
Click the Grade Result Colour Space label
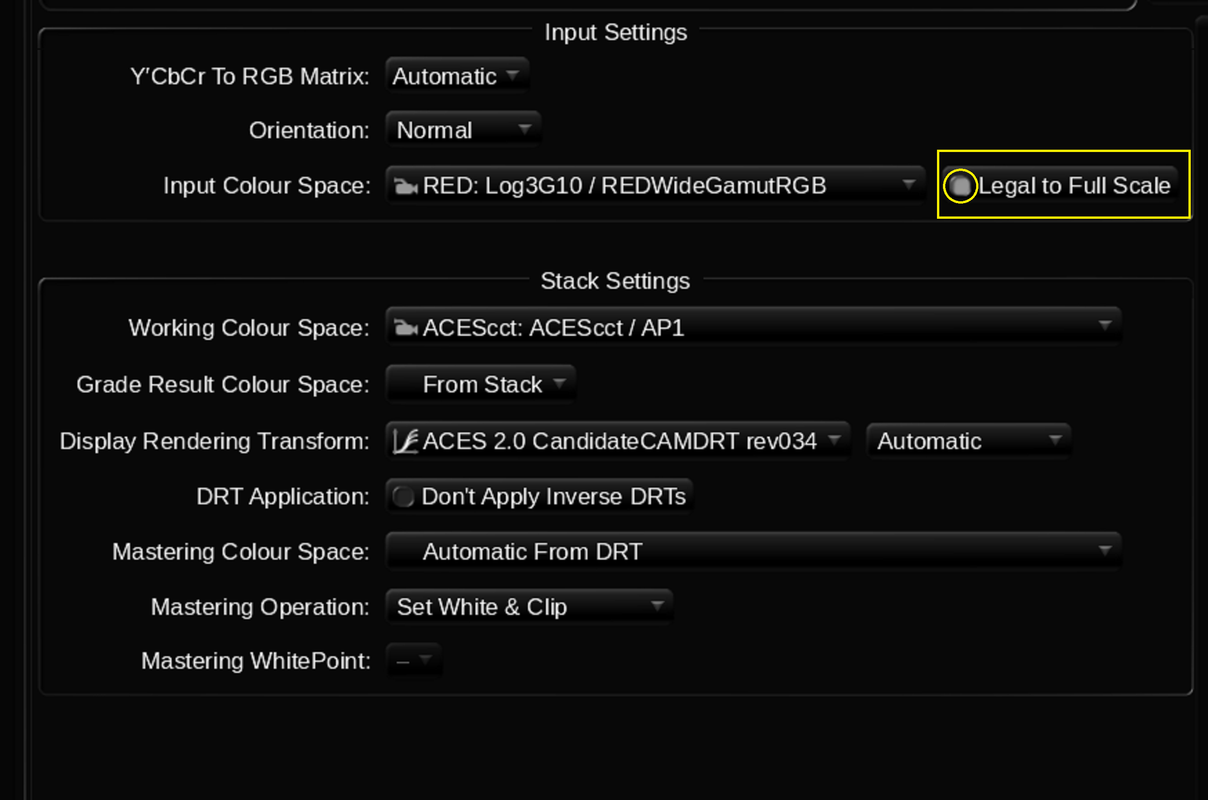[x=223, y=385]
